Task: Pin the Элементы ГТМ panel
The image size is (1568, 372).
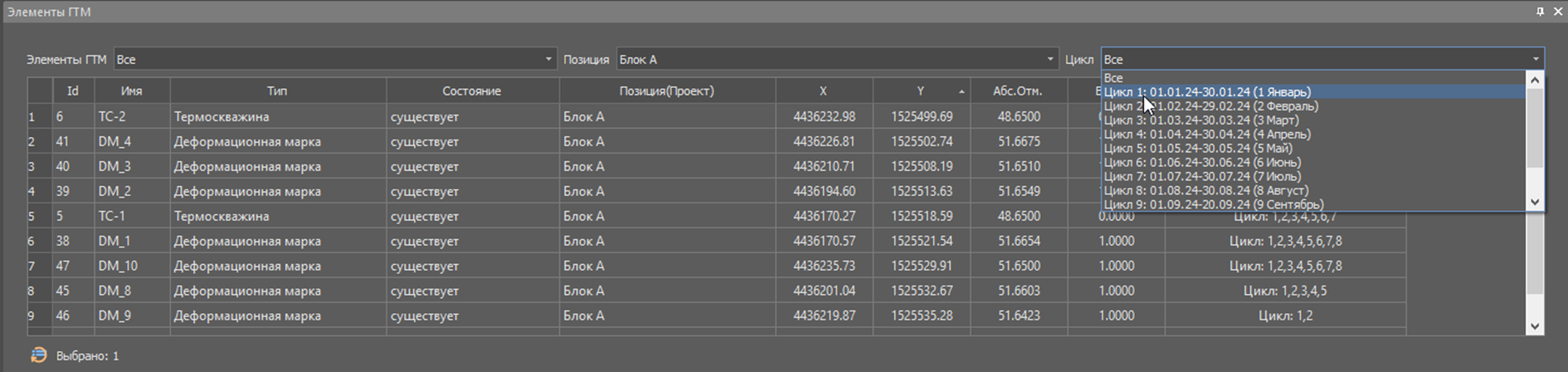Action: [1540, 12]
